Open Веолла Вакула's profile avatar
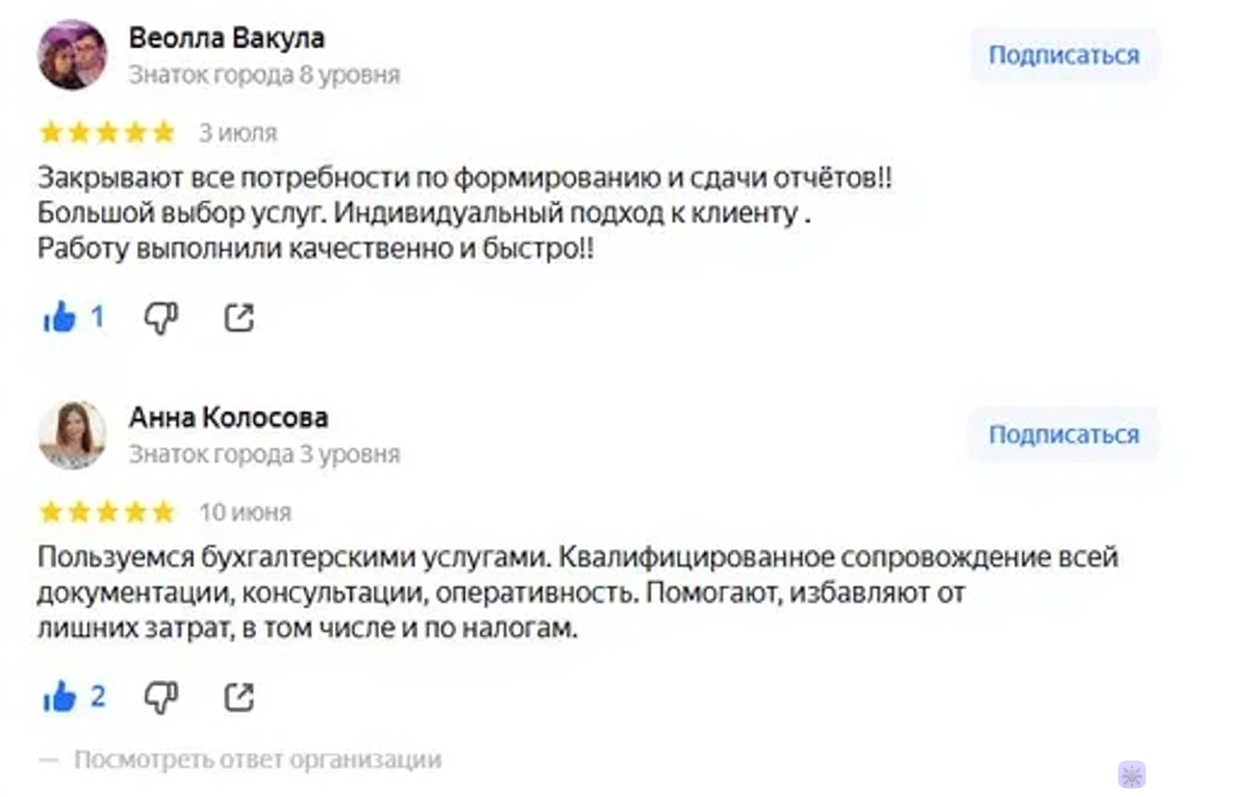The height and width of the screenshot is (797, 1248). point(72,55)
